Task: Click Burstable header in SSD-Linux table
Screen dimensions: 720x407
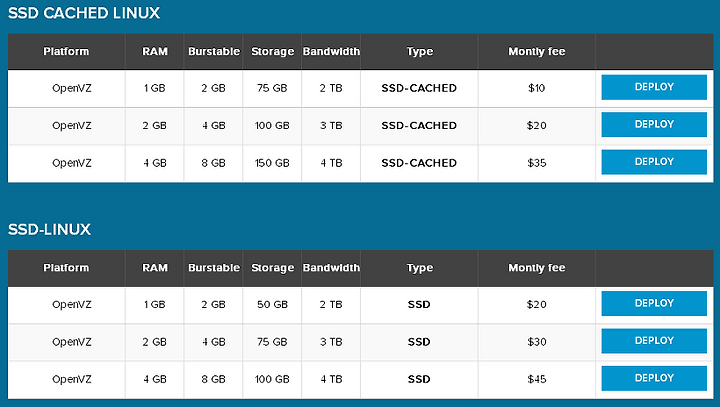Action: click(x=214, y=268)
